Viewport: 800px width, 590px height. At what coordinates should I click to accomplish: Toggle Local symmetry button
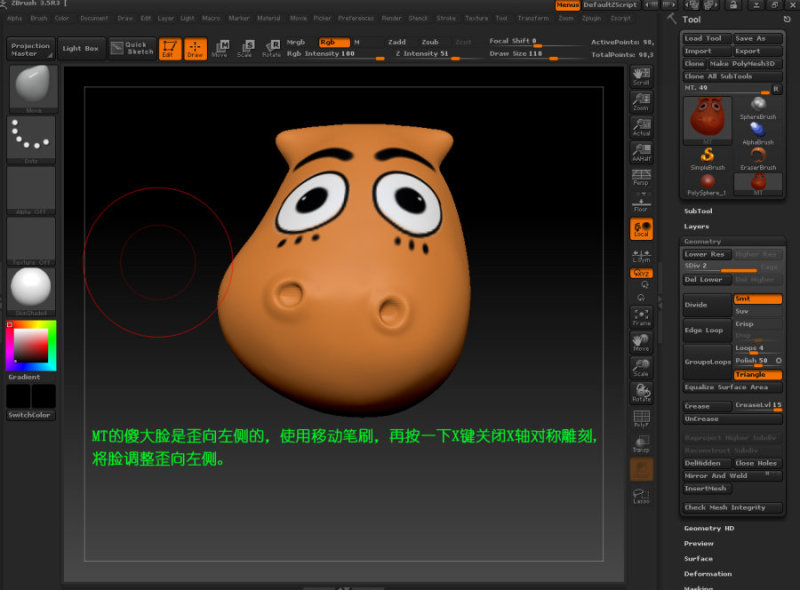[641, 229]
